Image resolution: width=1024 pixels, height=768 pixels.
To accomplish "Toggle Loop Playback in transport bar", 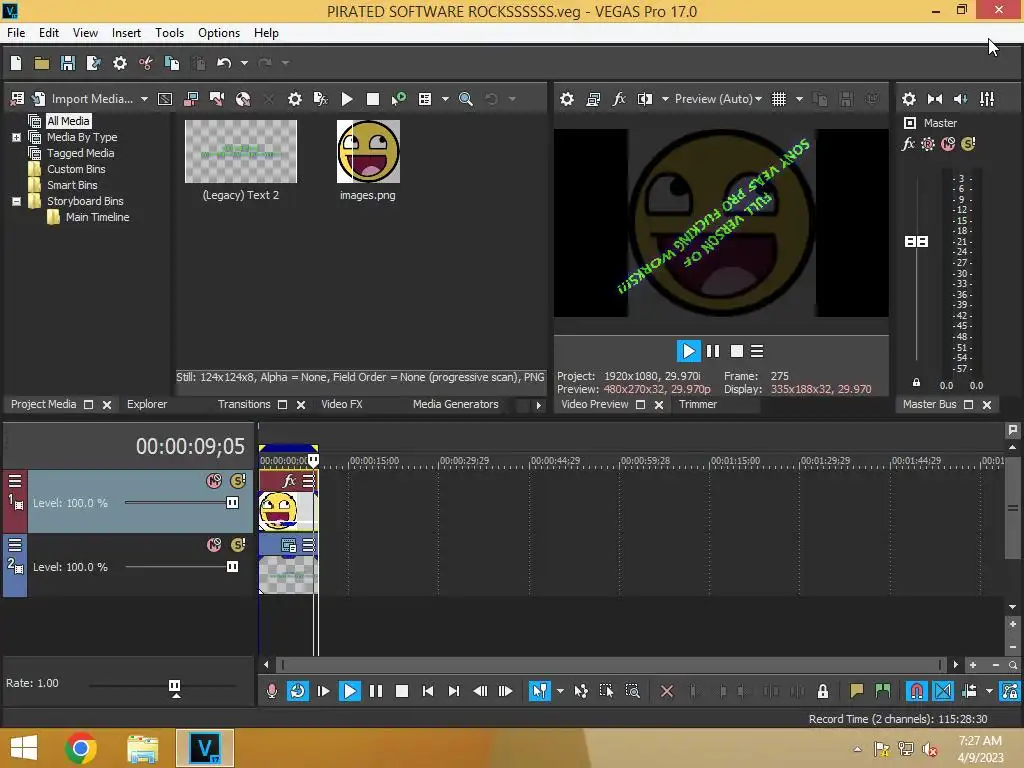I will pyautogui.click(x=297, y=691).
